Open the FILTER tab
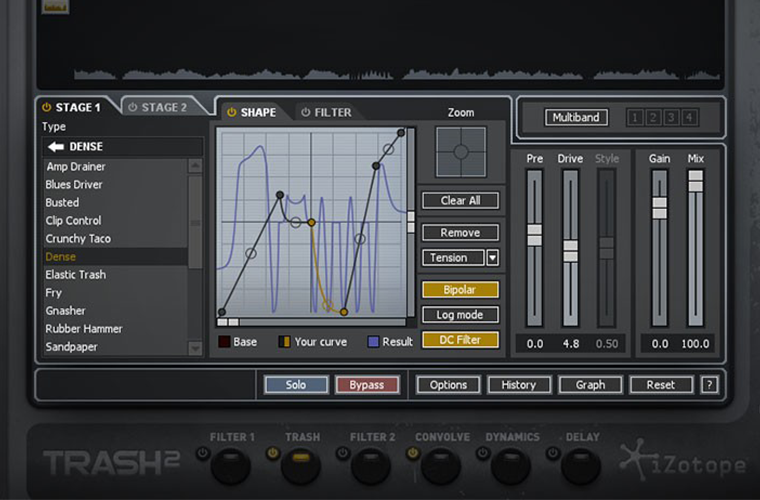This screenshot has width=760, height=500. tap(332, 112)
